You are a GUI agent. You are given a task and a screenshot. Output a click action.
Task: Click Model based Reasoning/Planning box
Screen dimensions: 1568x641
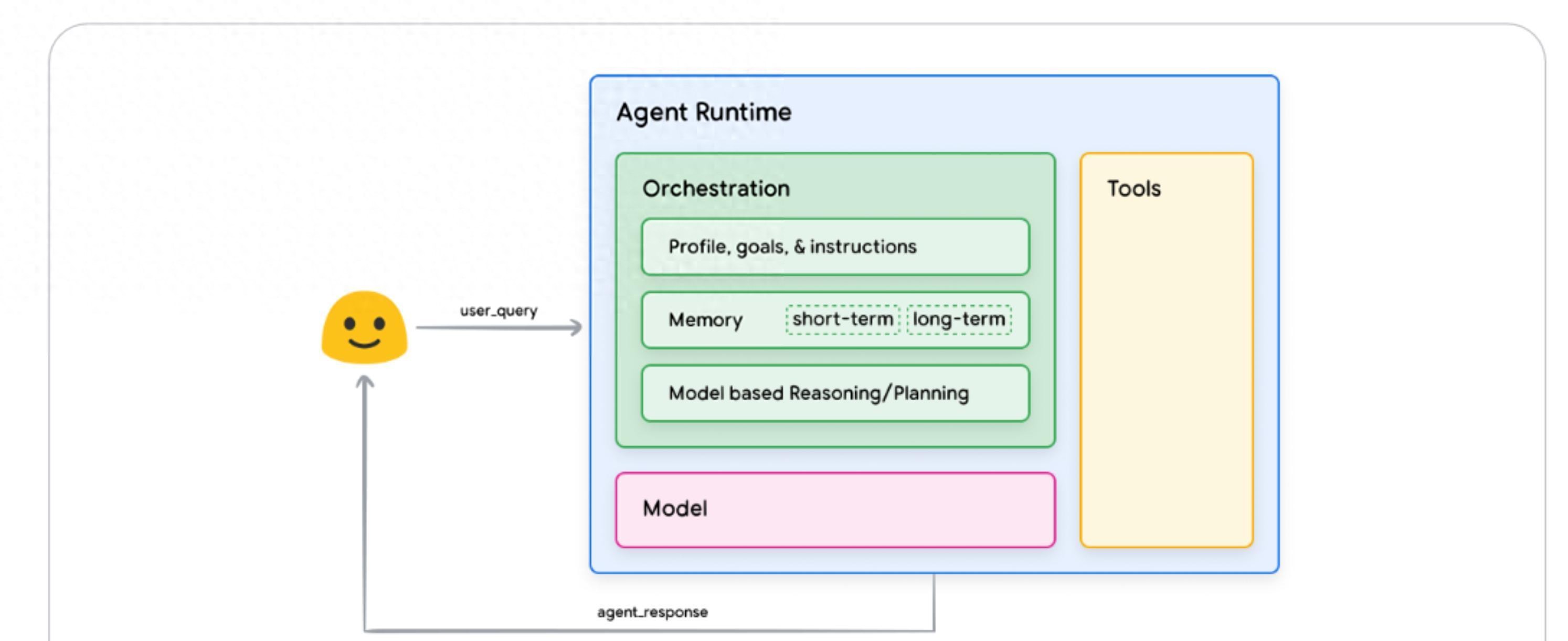[x=834, y=393]
